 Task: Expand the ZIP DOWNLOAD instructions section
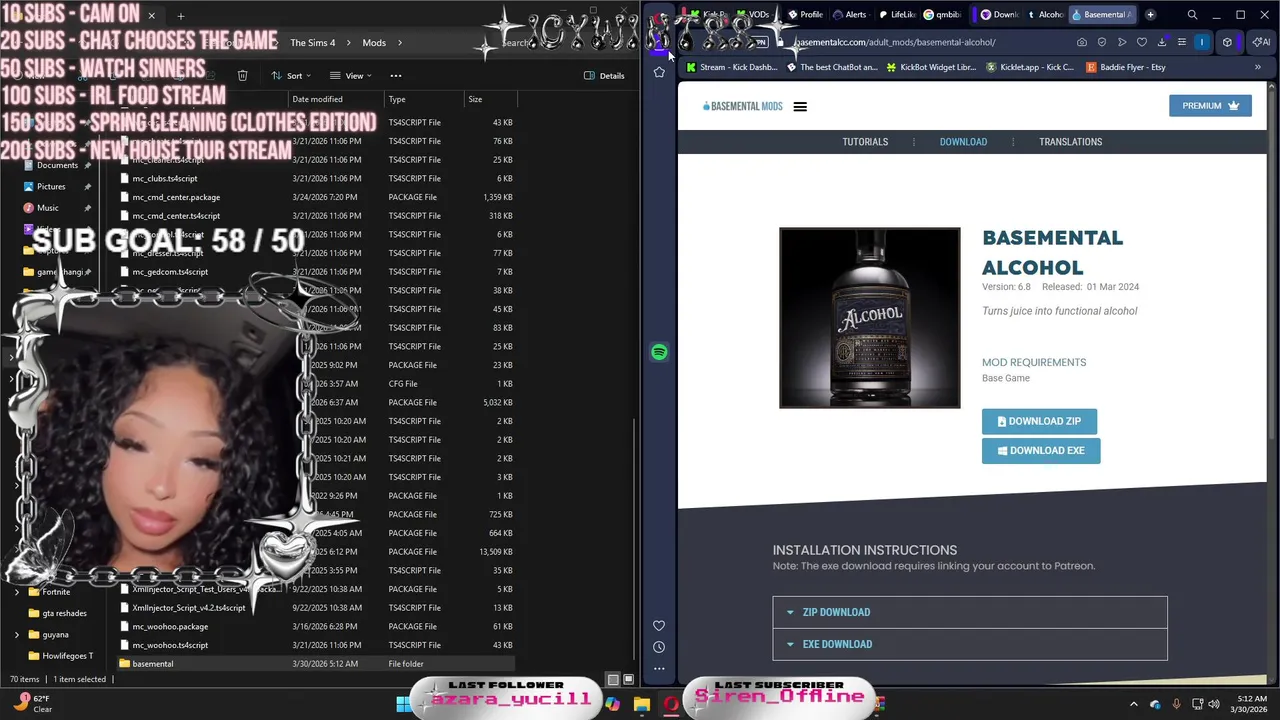point(969,612)
